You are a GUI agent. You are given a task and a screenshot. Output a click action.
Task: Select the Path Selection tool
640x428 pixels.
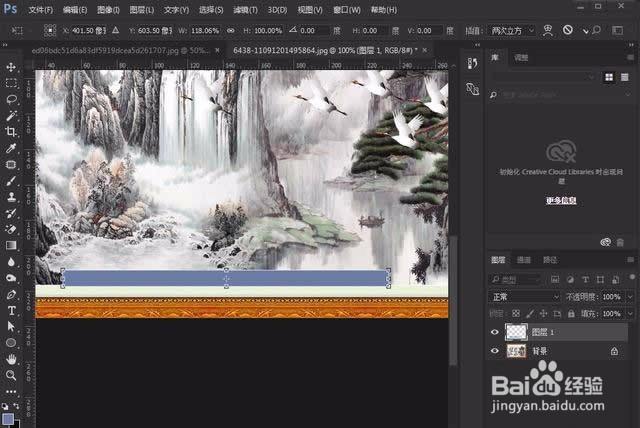(x=11, y=326)
